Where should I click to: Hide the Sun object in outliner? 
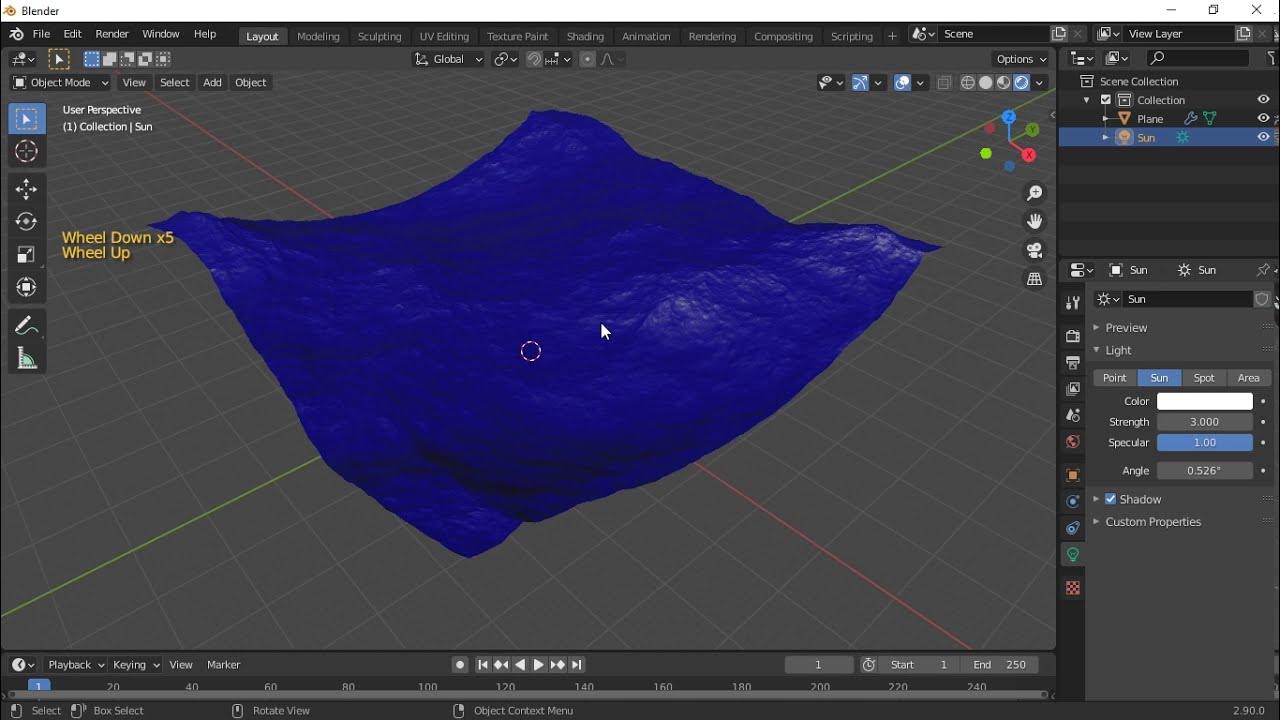tap(1263, 137)
